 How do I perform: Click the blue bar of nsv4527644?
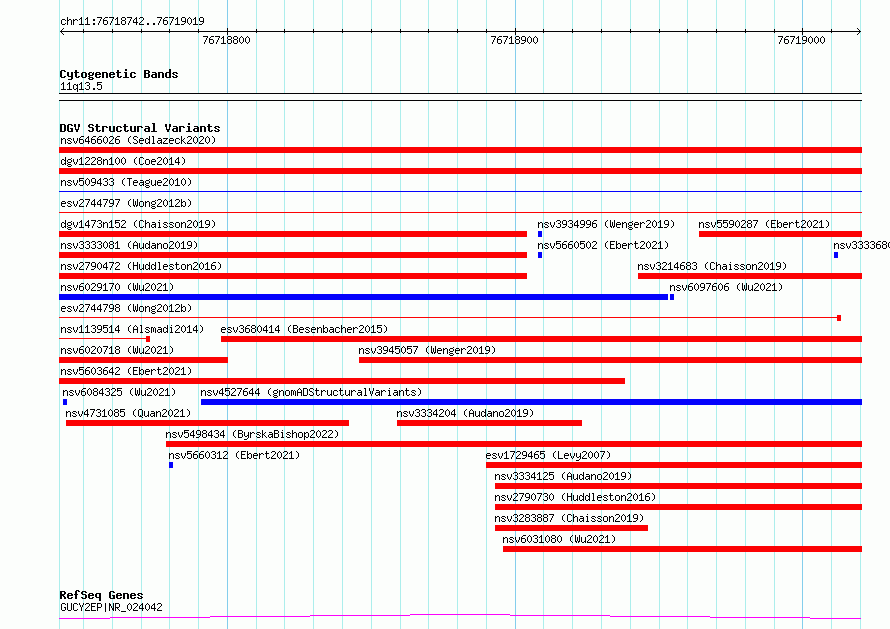tap(531, 402)
